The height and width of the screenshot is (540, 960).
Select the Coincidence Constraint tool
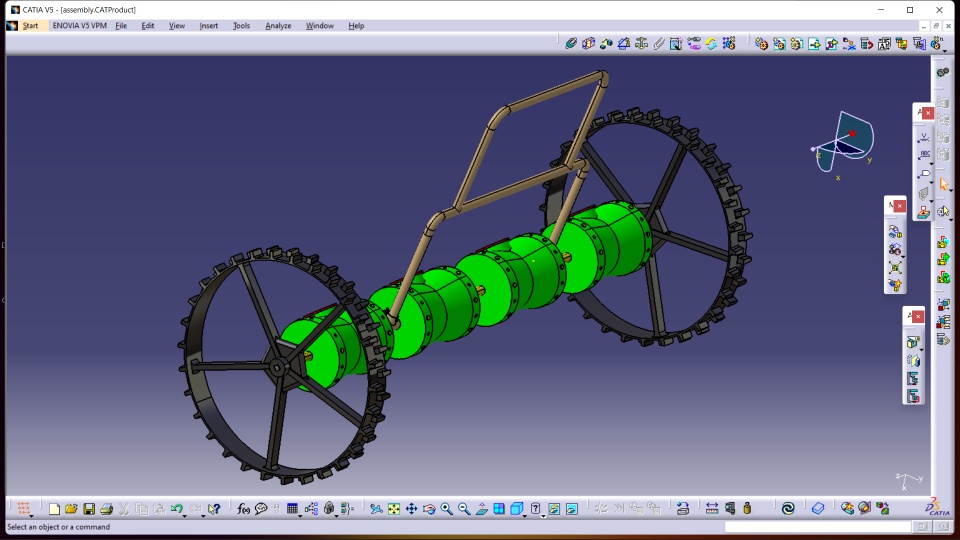(x=571, y=43)
